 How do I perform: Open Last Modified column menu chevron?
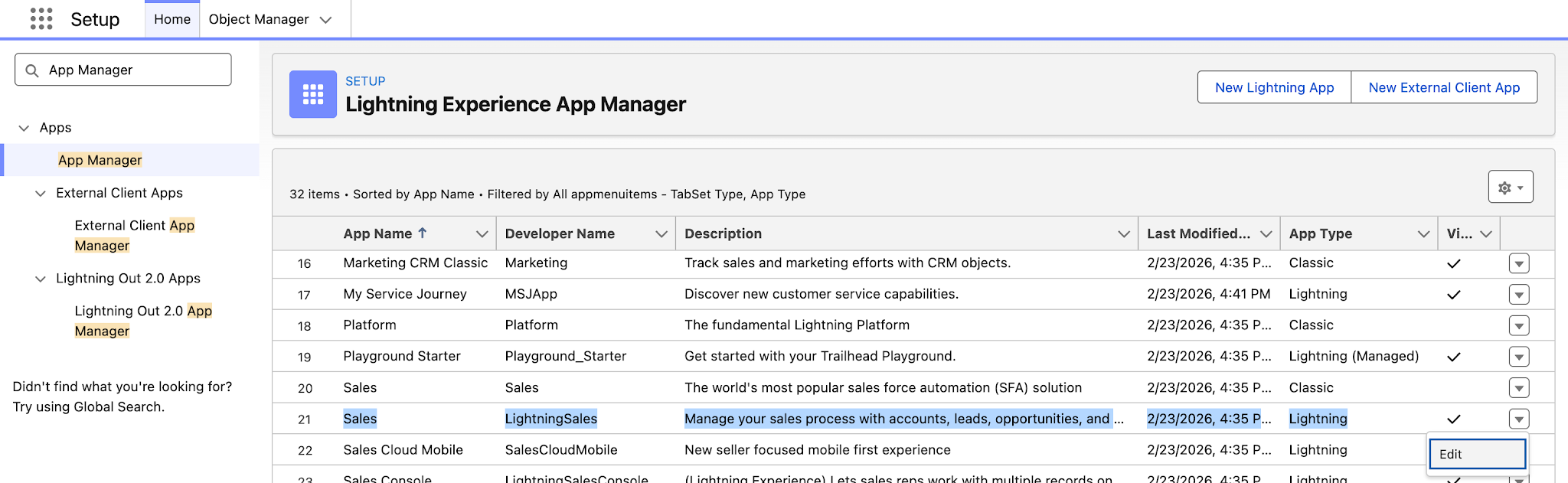[x=1266, y=234]
